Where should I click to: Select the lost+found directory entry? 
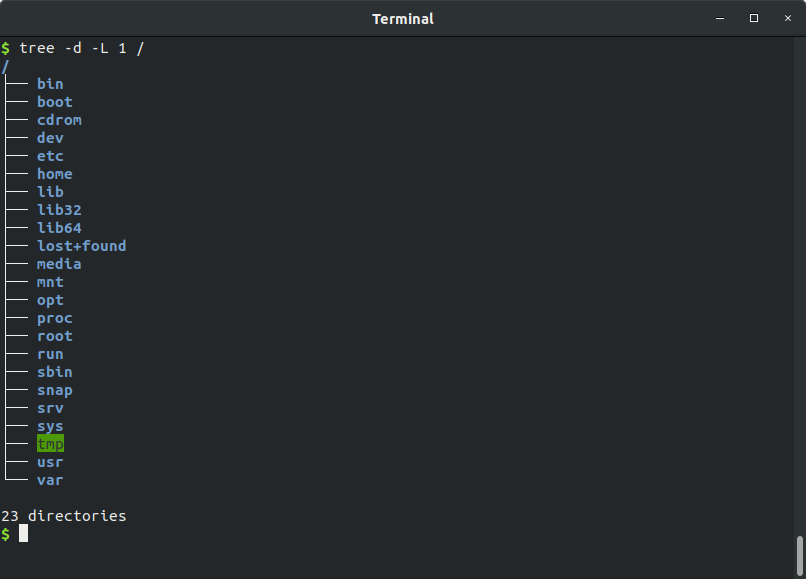(82, 246)
